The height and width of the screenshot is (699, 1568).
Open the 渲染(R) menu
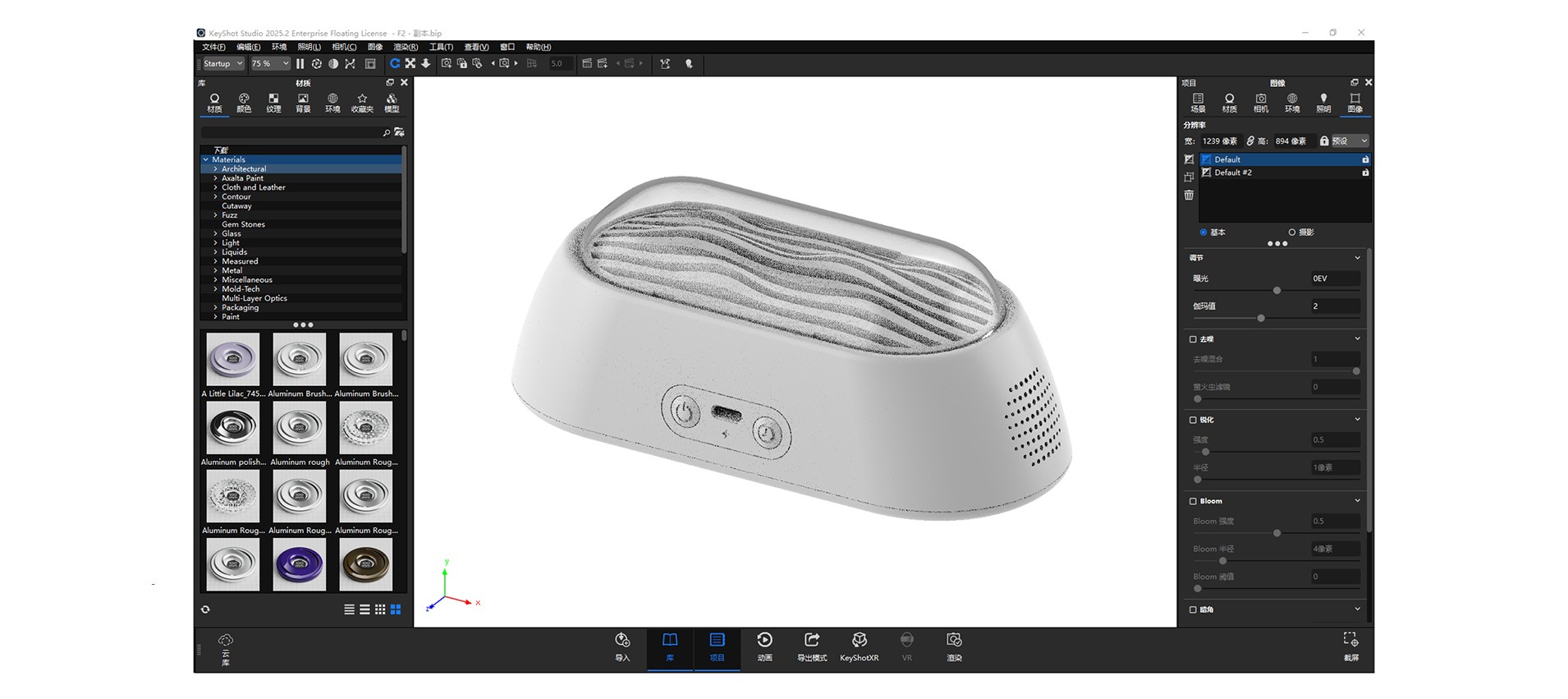(x=406, y=47)
